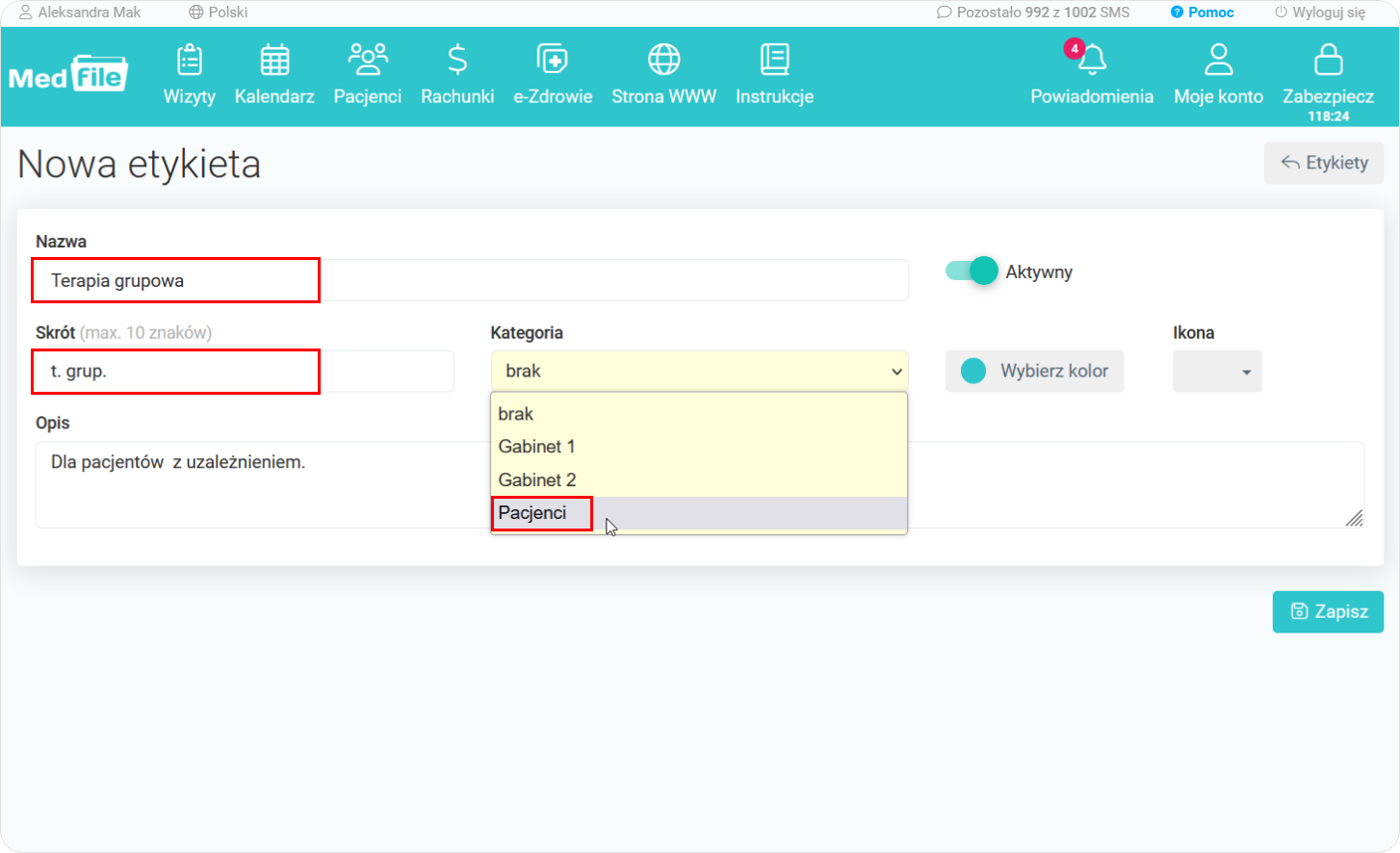This screenshot has height=853, width=1400.
Task: Open the Moje konto person icon
Action: 1218,60
